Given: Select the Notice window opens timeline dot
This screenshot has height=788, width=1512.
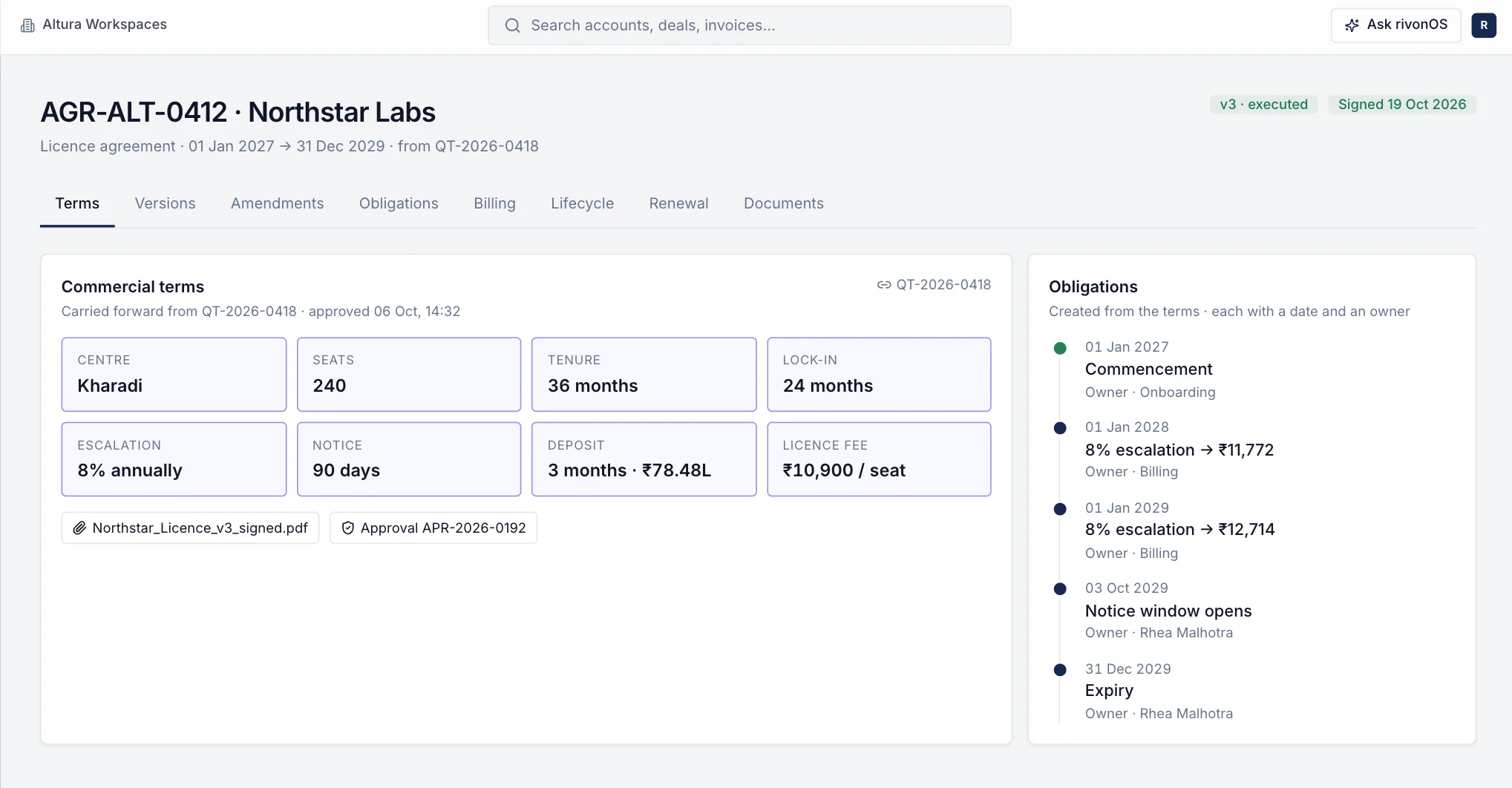Looking at the screenshot, I should pyautogui.click(x=1060, y=589).
